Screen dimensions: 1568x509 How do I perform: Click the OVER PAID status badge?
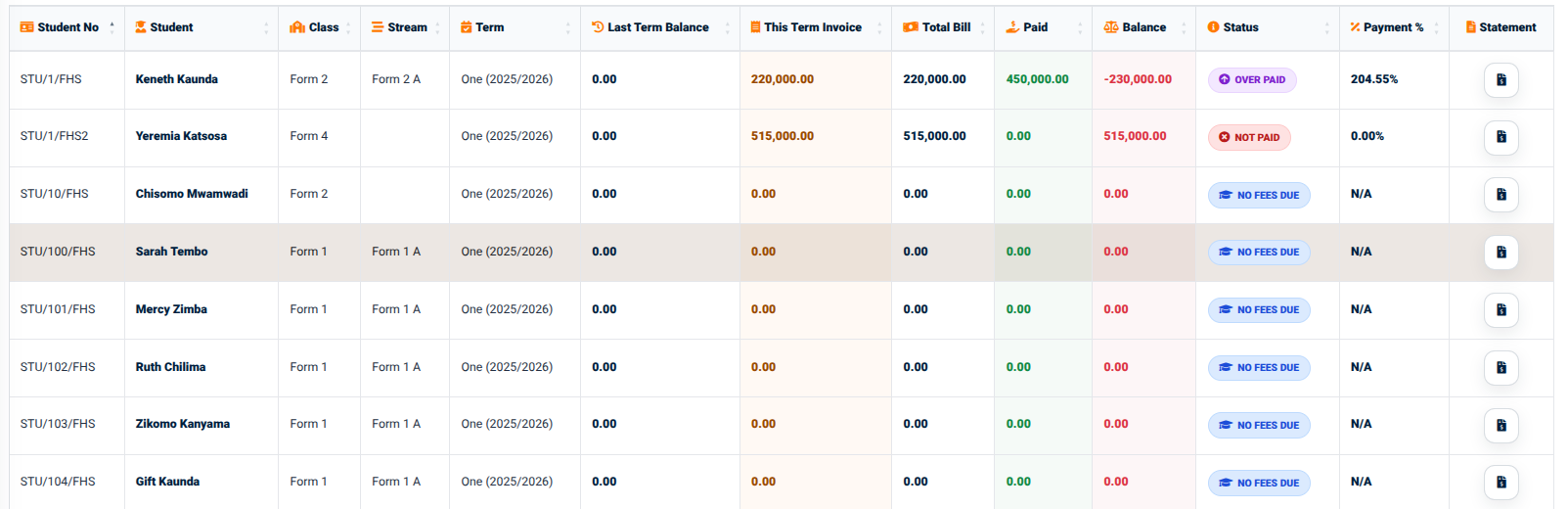[x=1252, y=80]
